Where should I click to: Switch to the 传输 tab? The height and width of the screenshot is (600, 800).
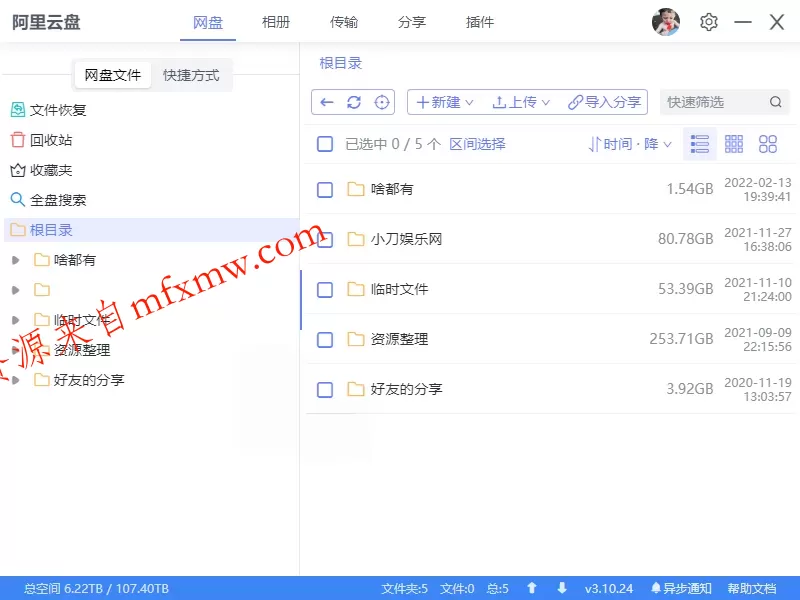(x=344, y=22)
